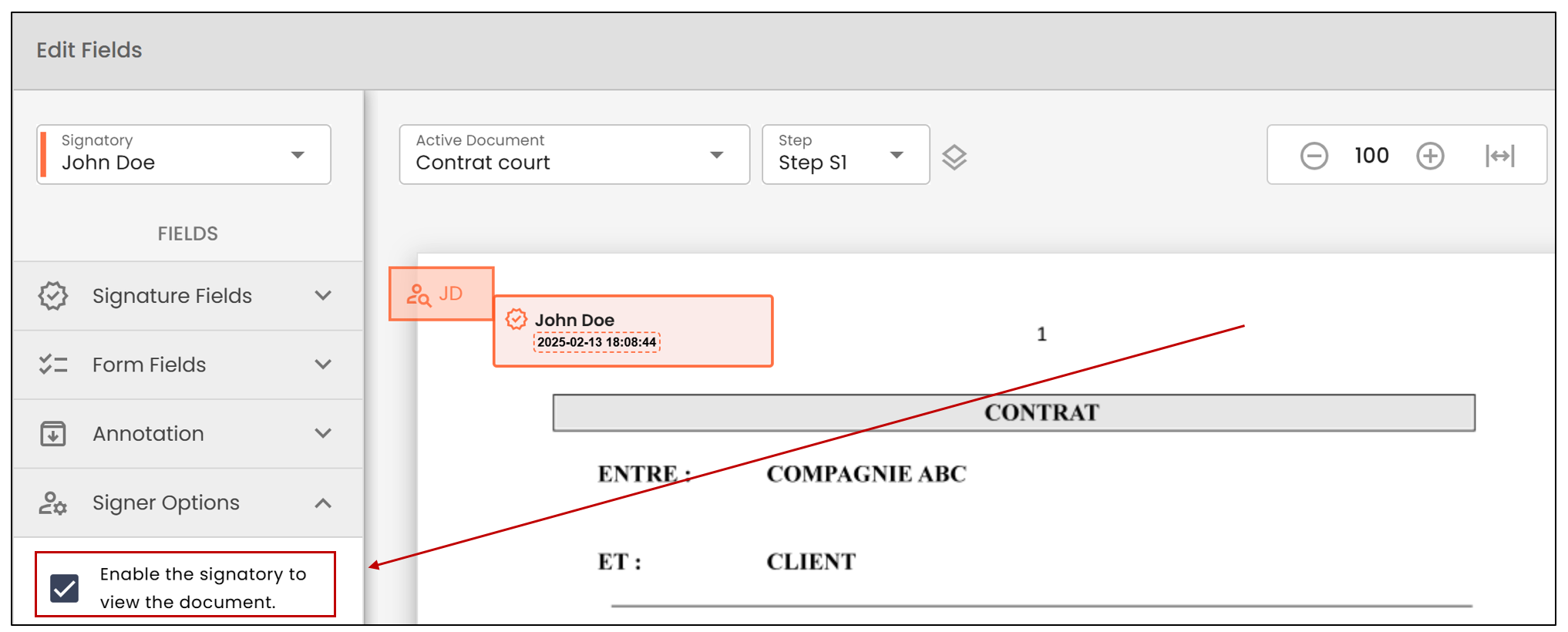Screen dimensions: 1568x632
Task: Collapse the Signer Options section chevron
Action: coord(323,503)
